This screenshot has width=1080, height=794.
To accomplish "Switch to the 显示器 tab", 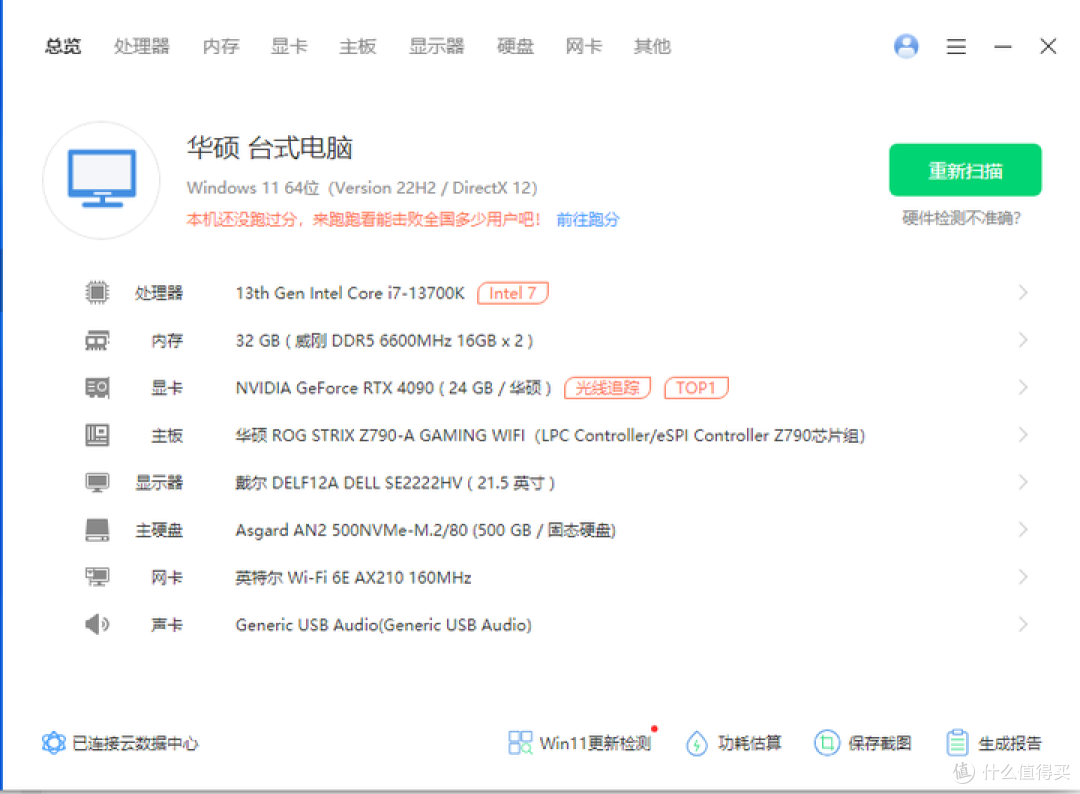I will [x=437, y=46].
